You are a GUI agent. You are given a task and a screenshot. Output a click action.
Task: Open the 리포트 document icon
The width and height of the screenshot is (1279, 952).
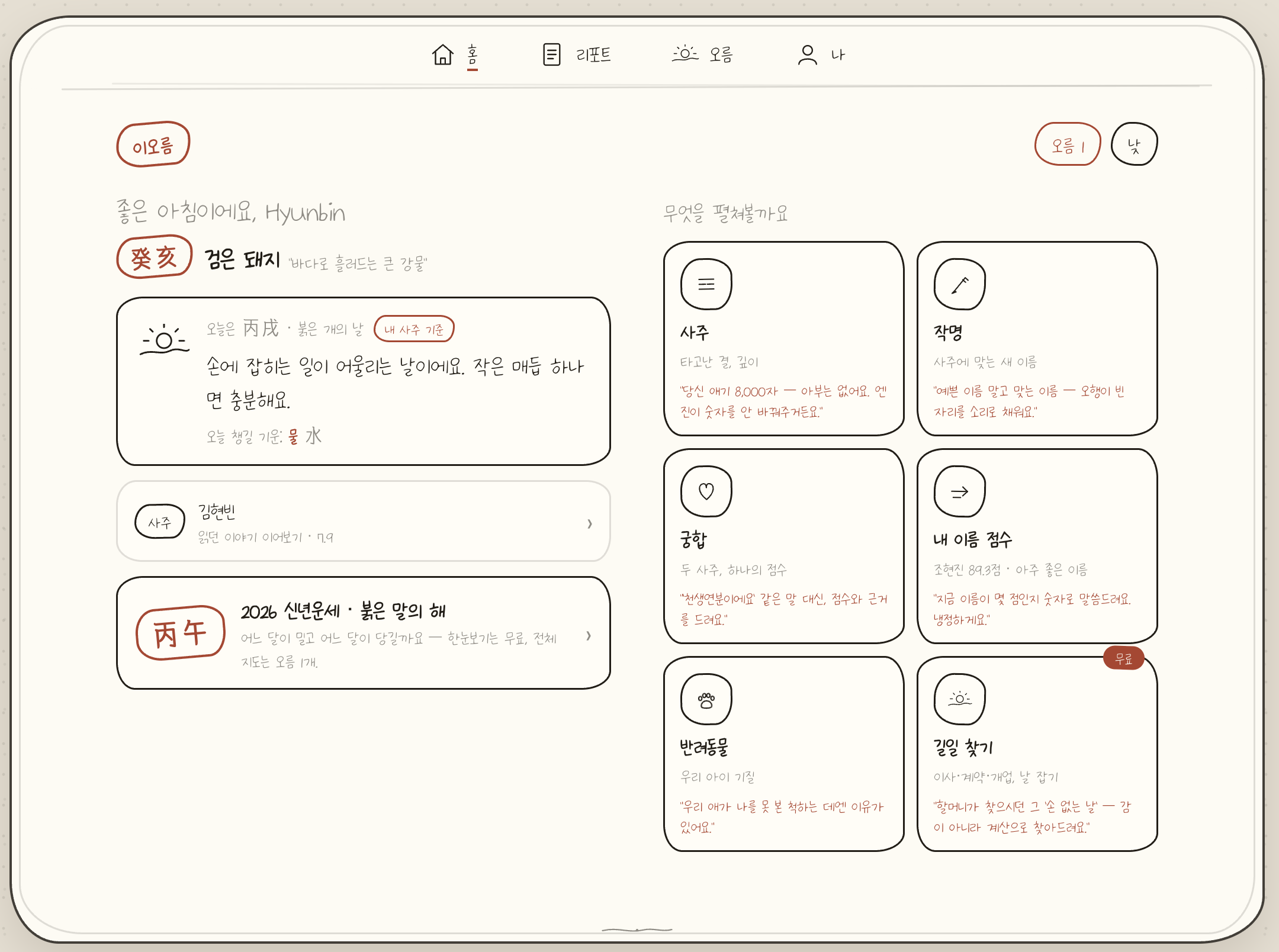(x=551, y=54)
